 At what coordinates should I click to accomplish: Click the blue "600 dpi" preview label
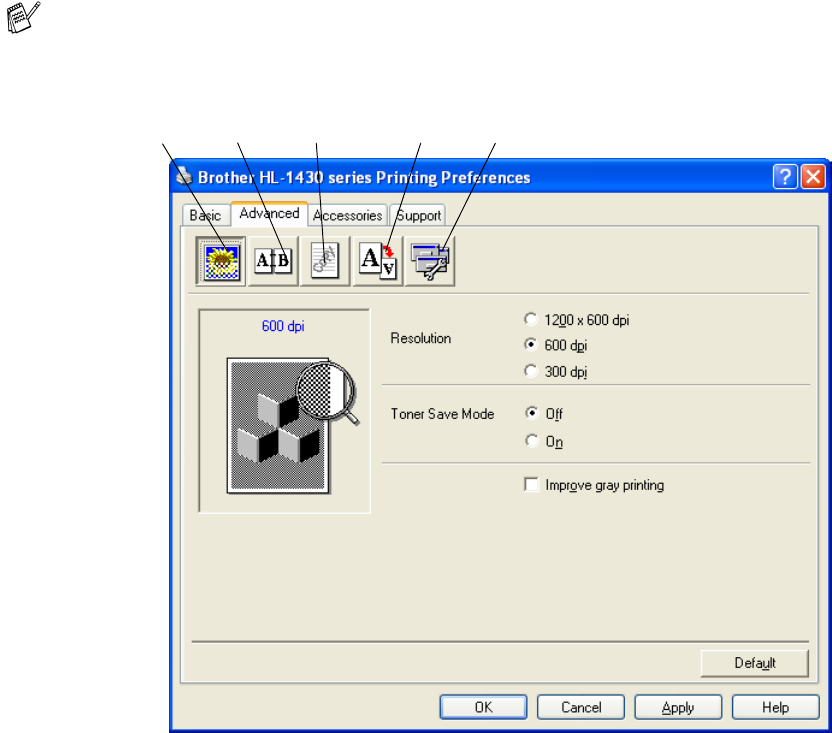coord(283,326)
